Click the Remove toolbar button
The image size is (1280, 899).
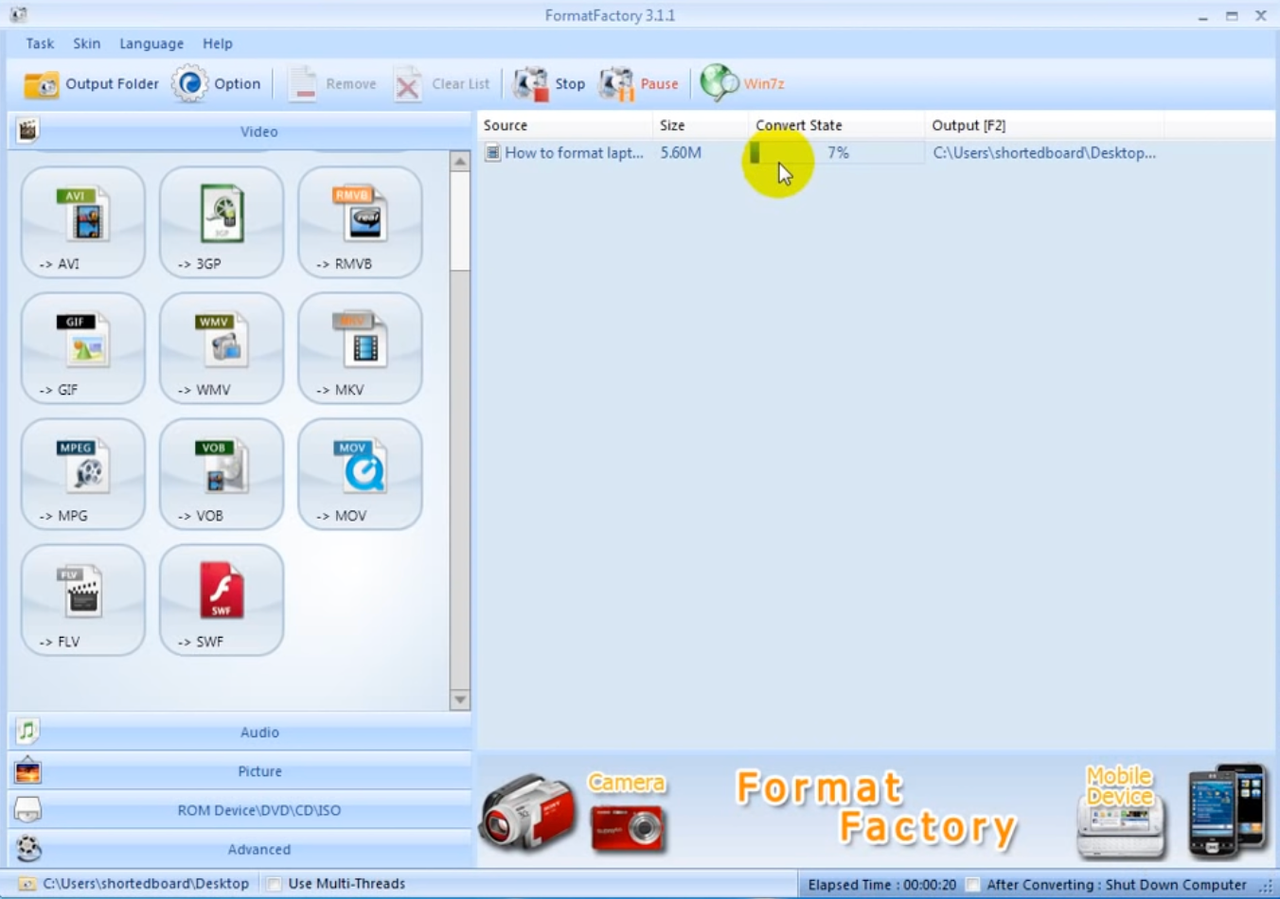tap(332, 84)
